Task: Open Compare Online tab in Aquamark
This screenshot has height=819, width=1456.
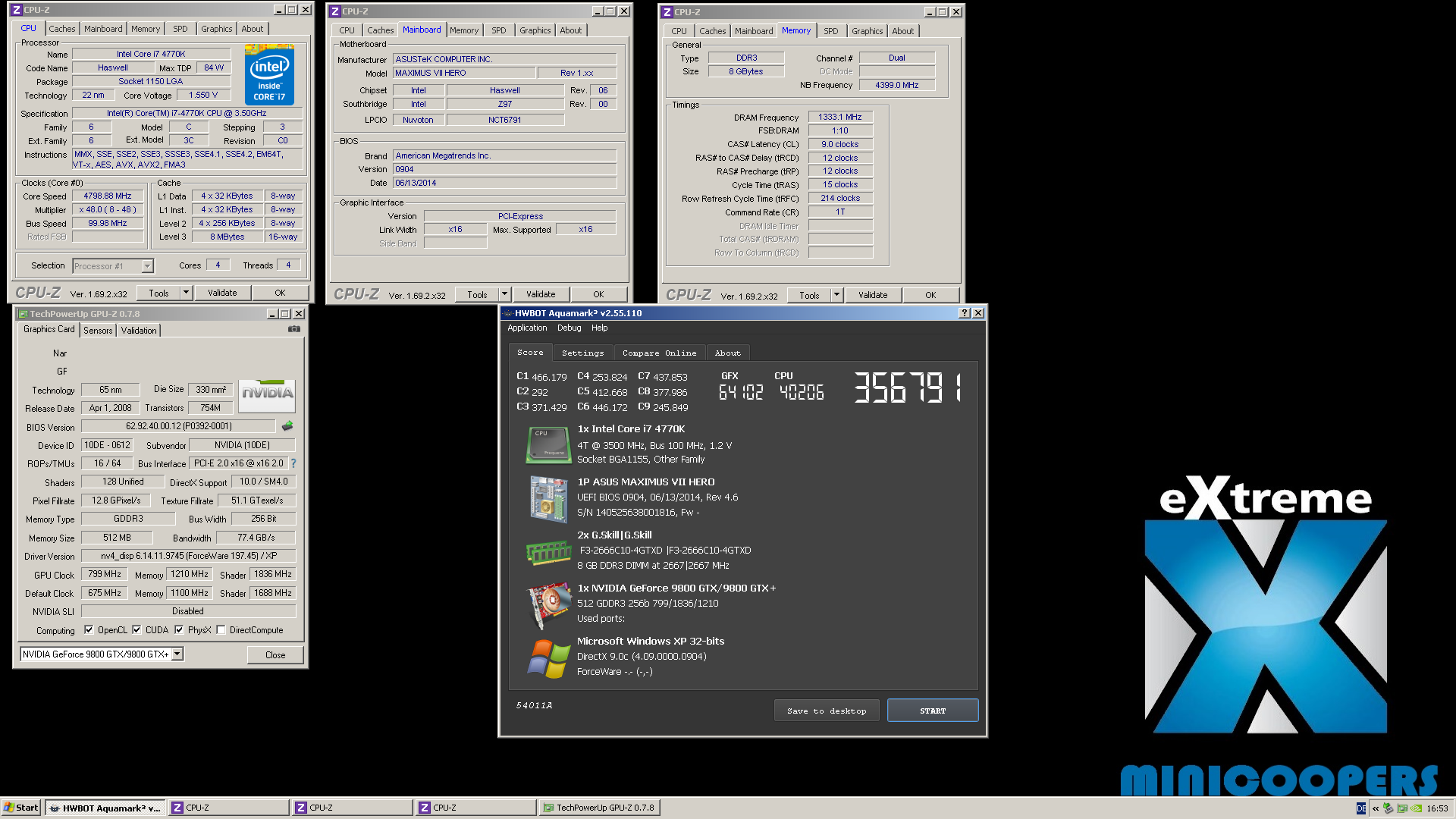Action: tap(659, 353)
